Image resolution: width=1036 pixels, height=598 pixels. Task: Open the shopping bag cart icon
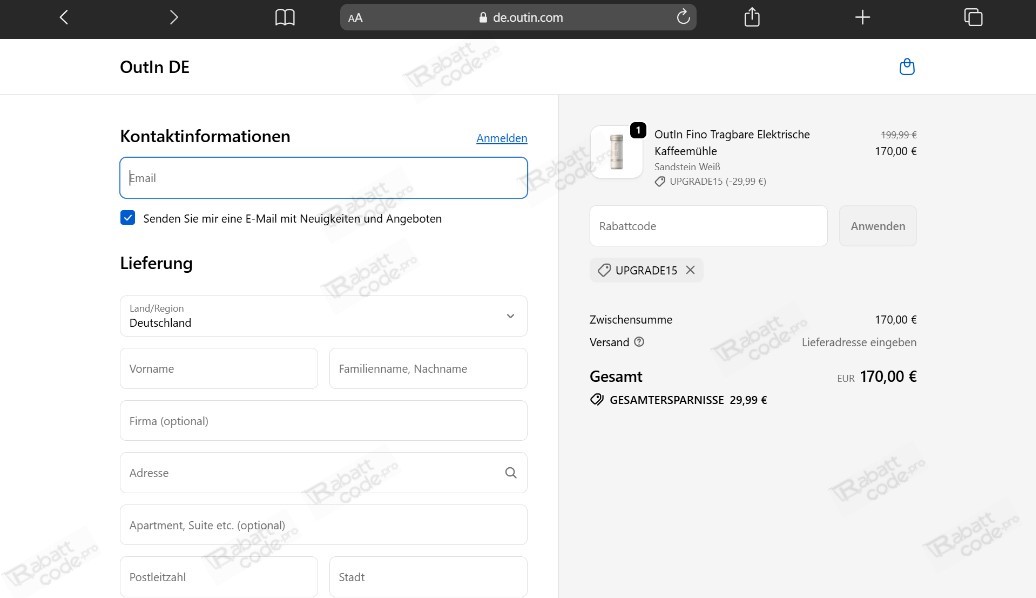point(907,67)
